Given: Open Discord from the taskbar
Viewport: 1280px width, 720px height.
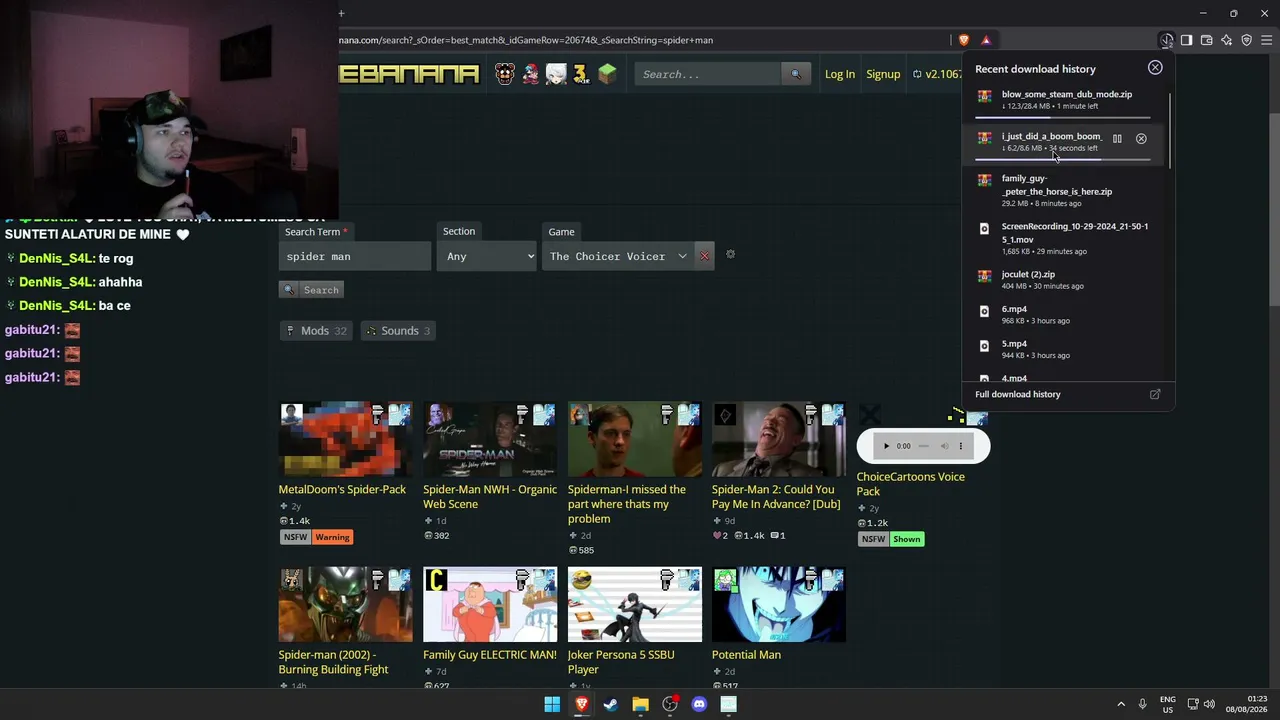Looking at the screenshot, I should 699,704.
